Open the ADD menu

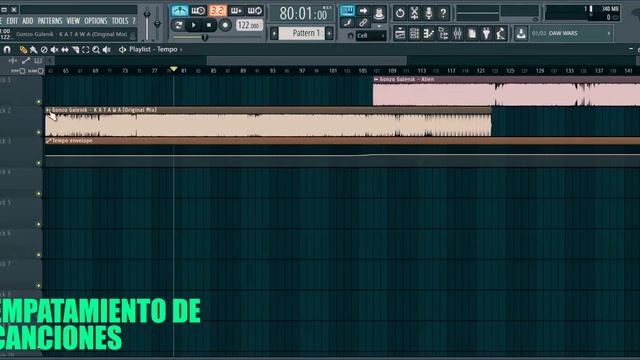coord(27,21)
